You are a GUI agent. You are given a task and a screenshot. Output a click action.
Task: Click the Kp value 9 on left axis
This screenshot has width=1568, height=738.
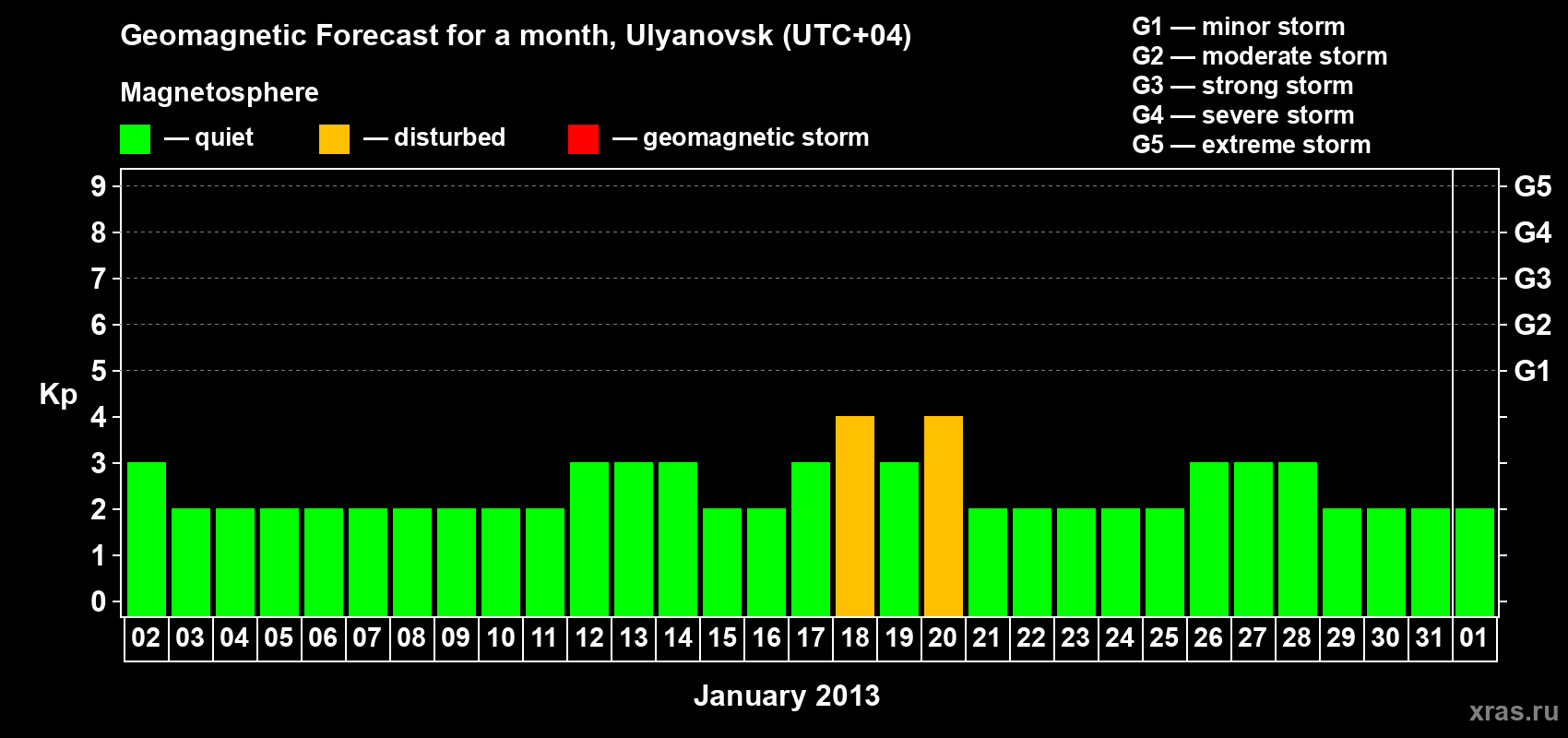click(x=99, y=186)
